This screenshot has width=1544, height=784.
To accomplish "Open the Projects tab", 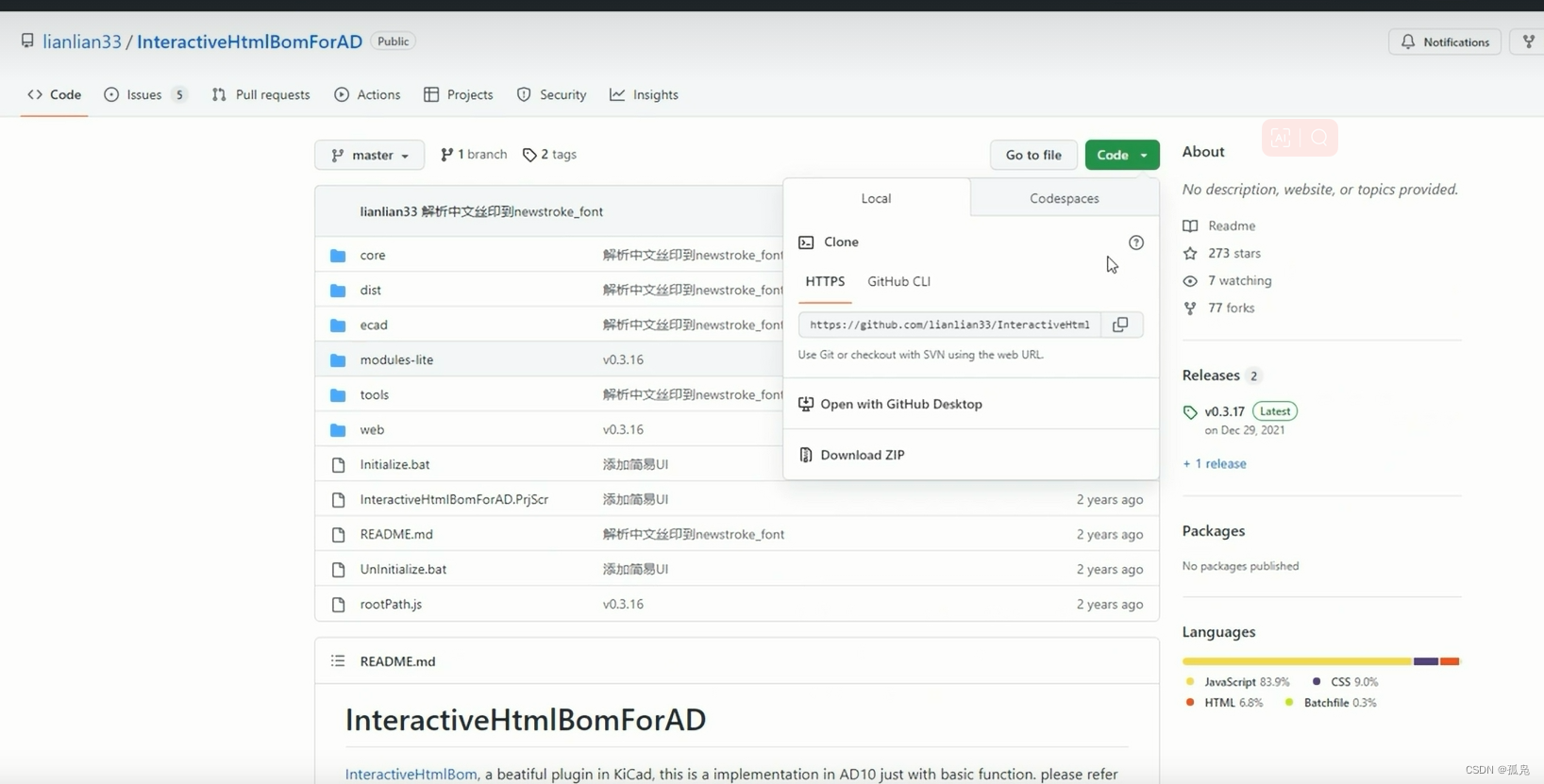I will pyautogui.click(x=459, y=94).
